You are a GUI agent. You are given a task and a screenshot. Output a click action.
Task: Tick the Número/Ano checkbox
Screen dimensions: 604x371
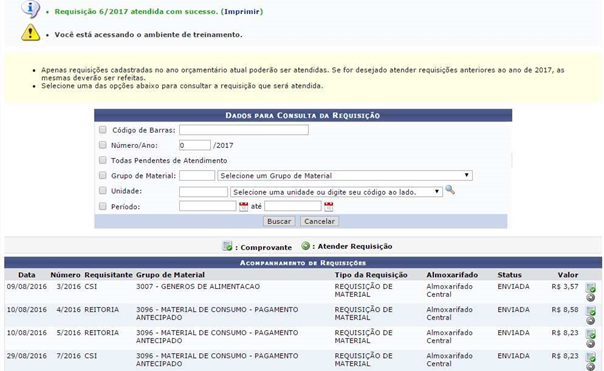point(102,145)
